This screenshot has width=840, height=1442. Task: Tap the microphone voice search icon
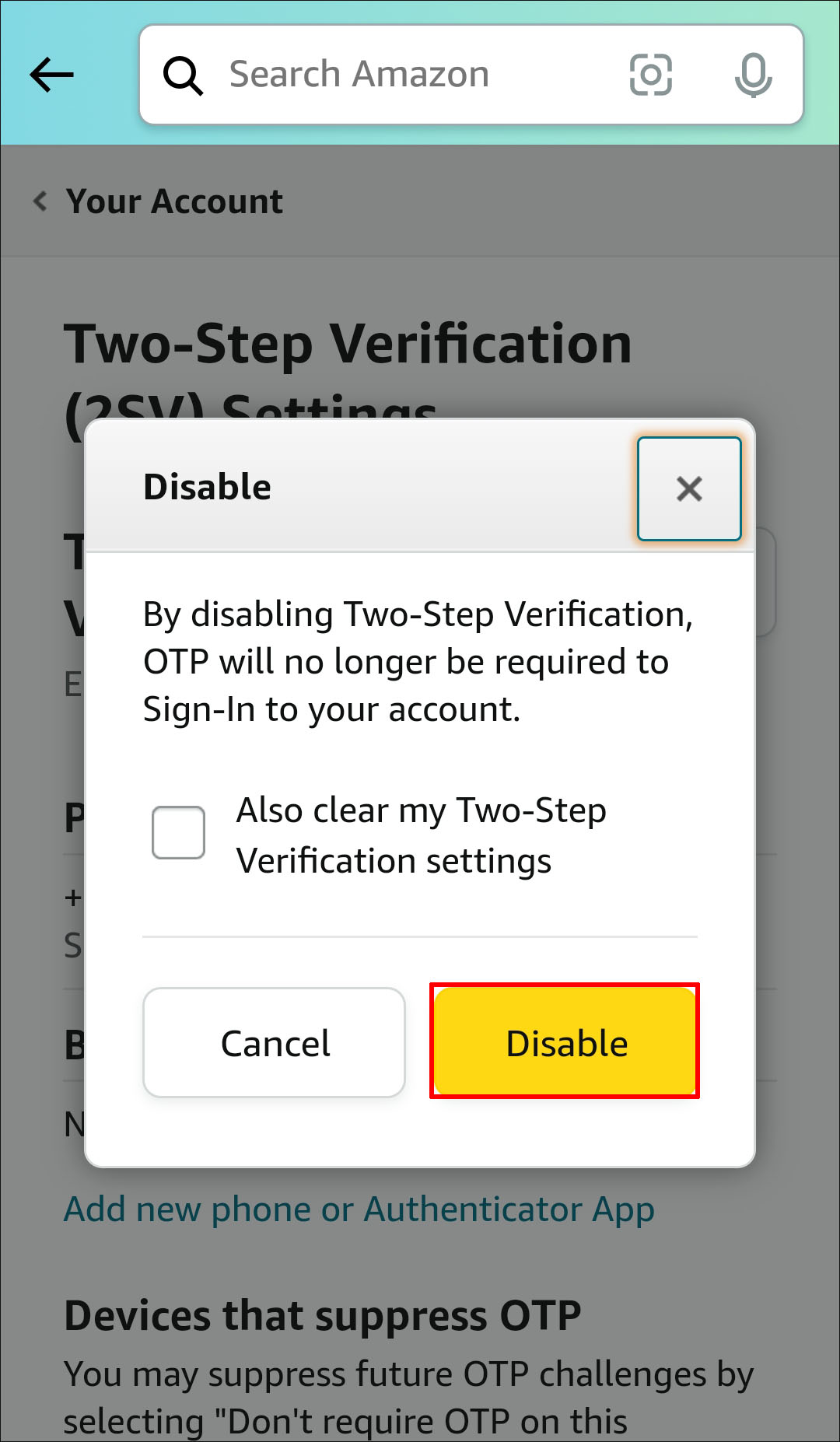[x=753, y=75]
